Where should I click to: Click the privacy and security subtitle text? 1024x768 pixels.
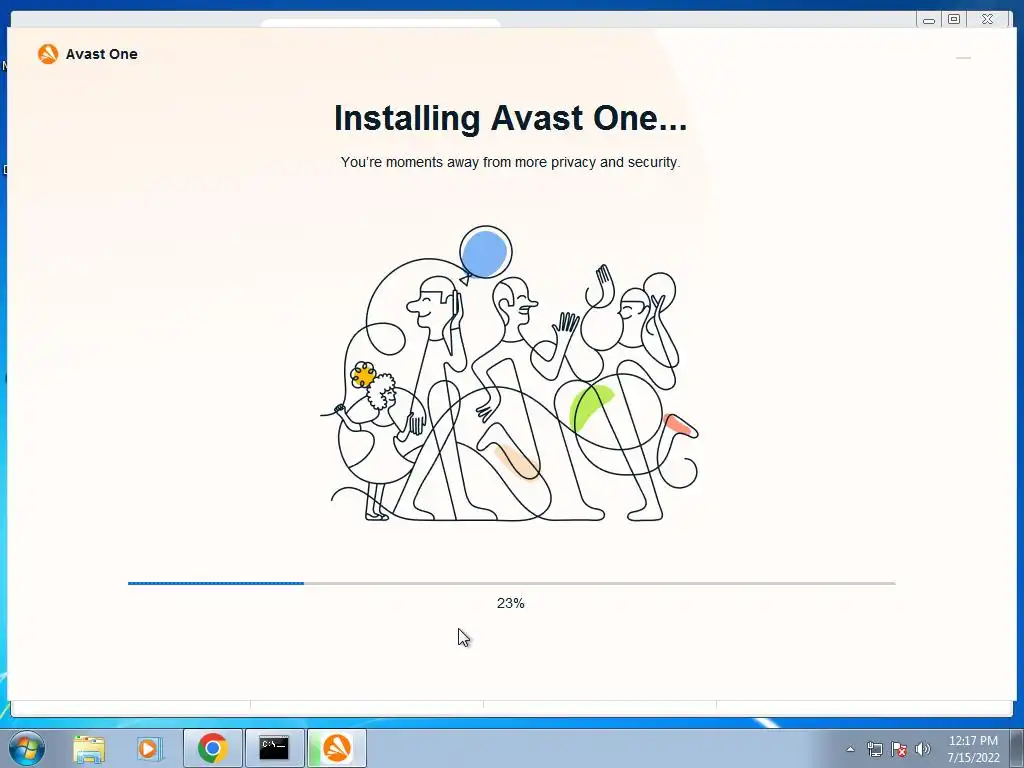point(511,162)
